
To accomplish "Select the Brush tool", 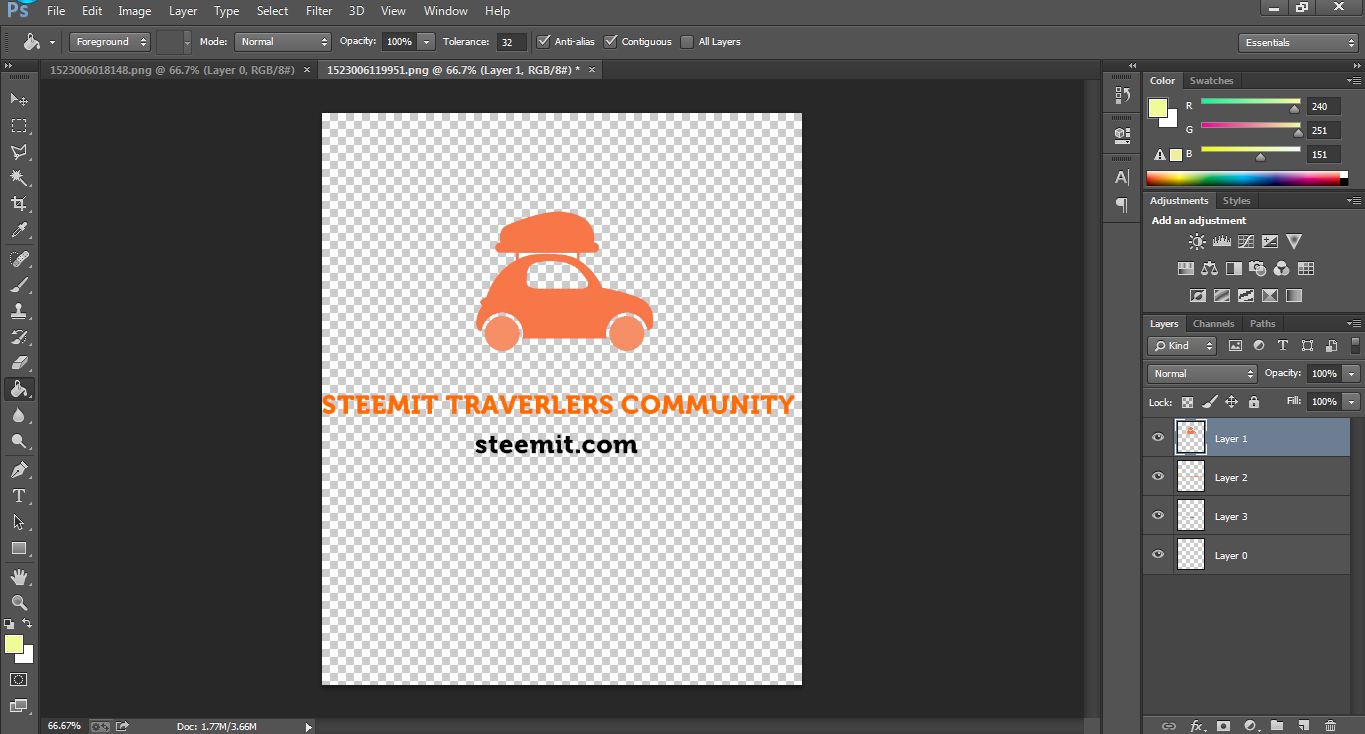I will click(19, 285).
